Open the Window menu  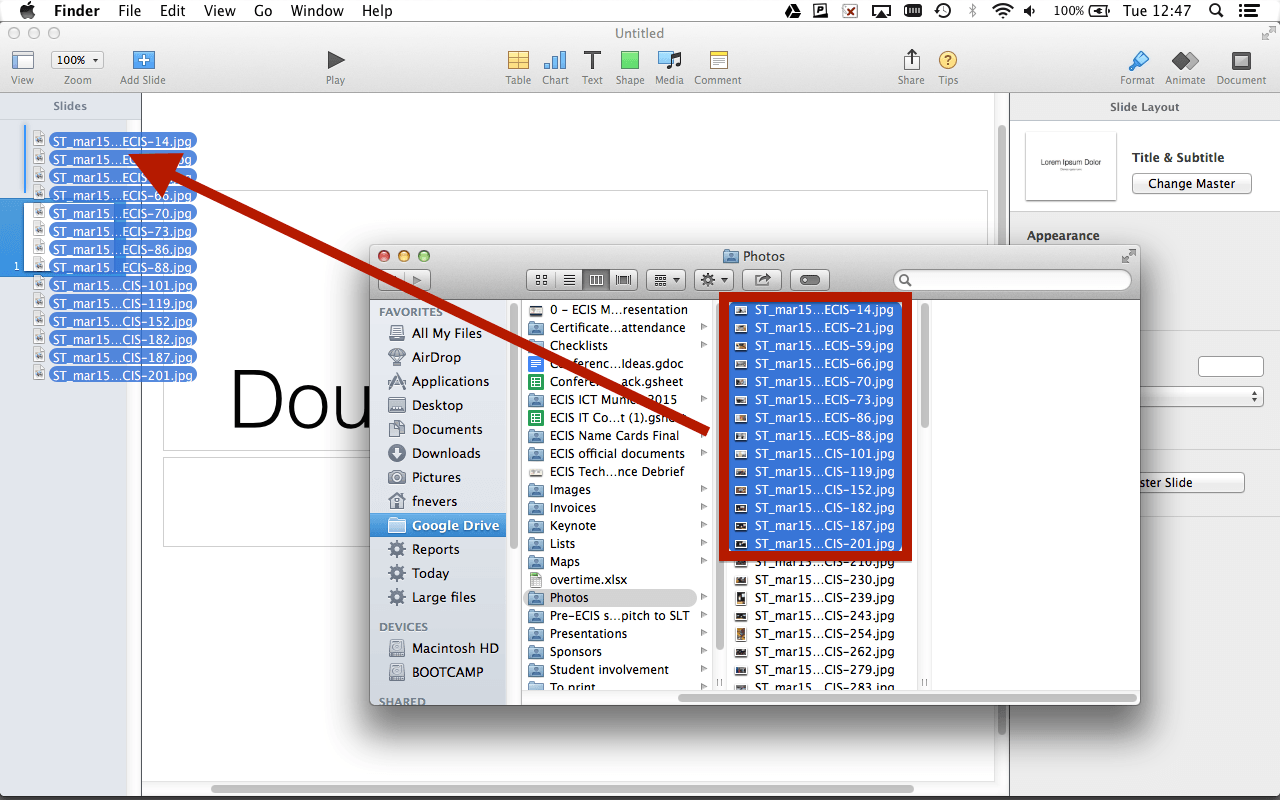tap(317, 10)
